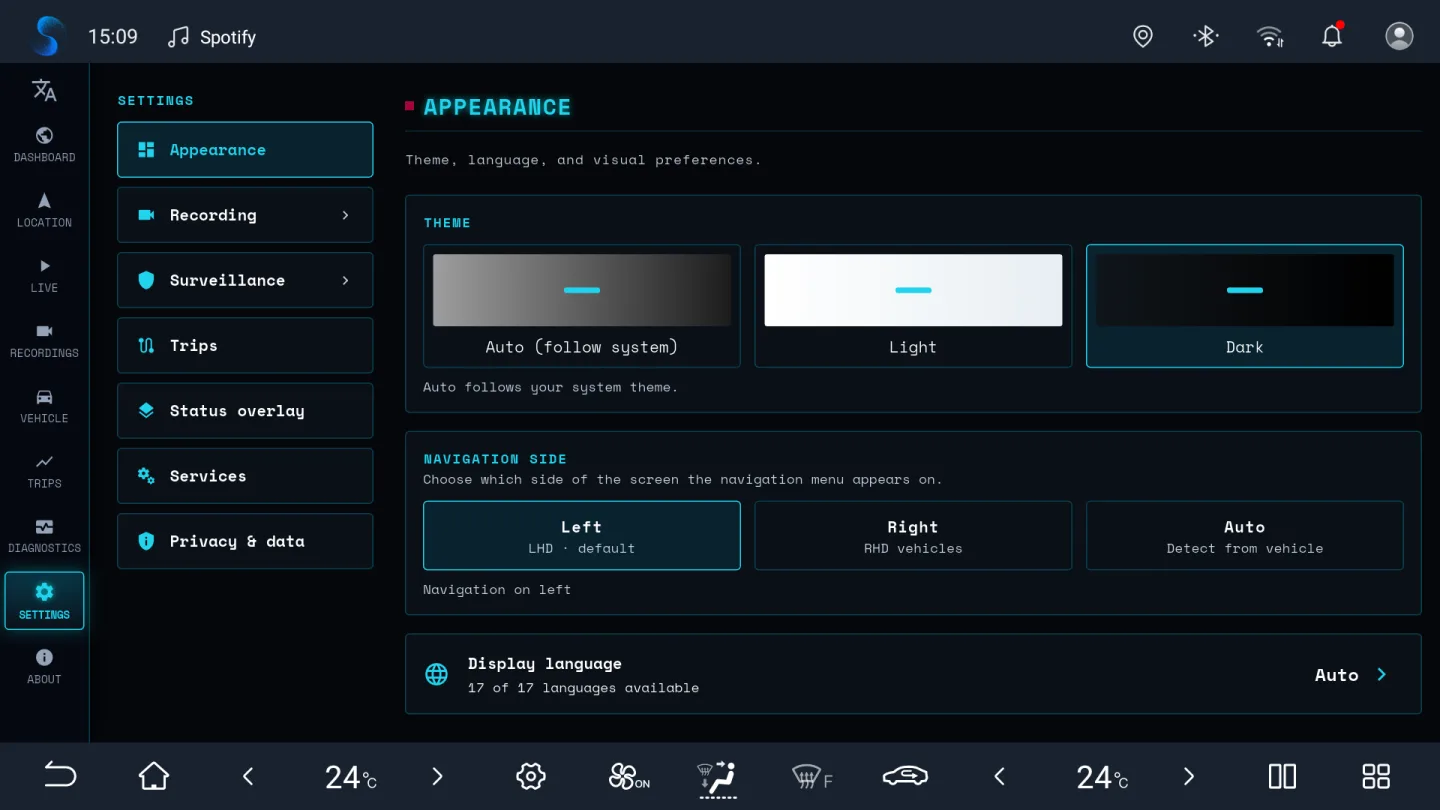This screenshot has height=810, width=1440.
Task: Open the Display language selector
Action: (913, 674)
